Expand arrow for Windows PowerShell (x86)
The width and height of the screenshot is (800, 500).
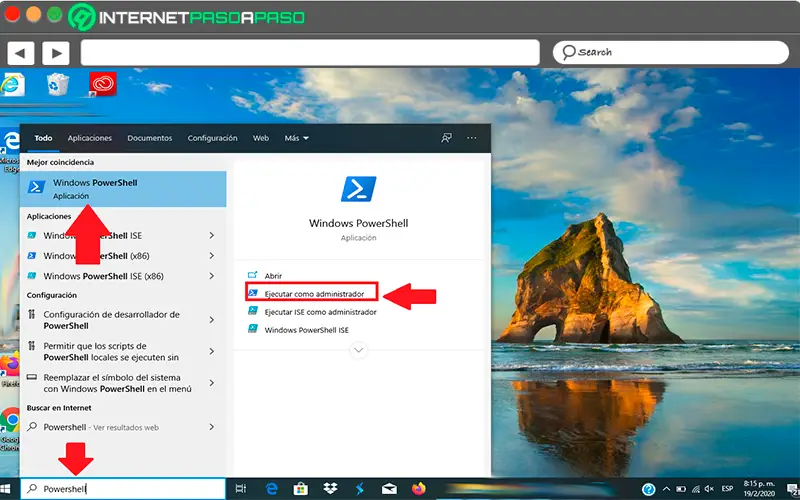211,256
